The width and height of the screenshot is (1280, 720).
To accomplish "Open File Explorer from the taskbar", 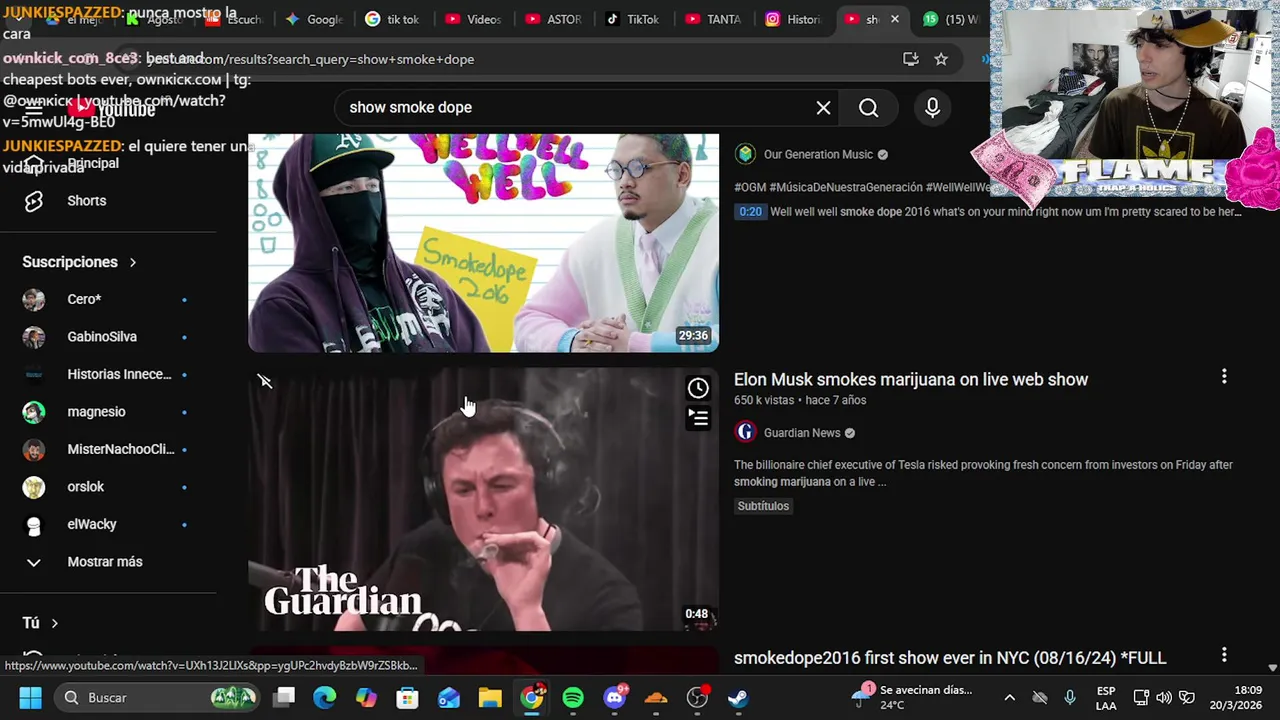I will (490, 697).
